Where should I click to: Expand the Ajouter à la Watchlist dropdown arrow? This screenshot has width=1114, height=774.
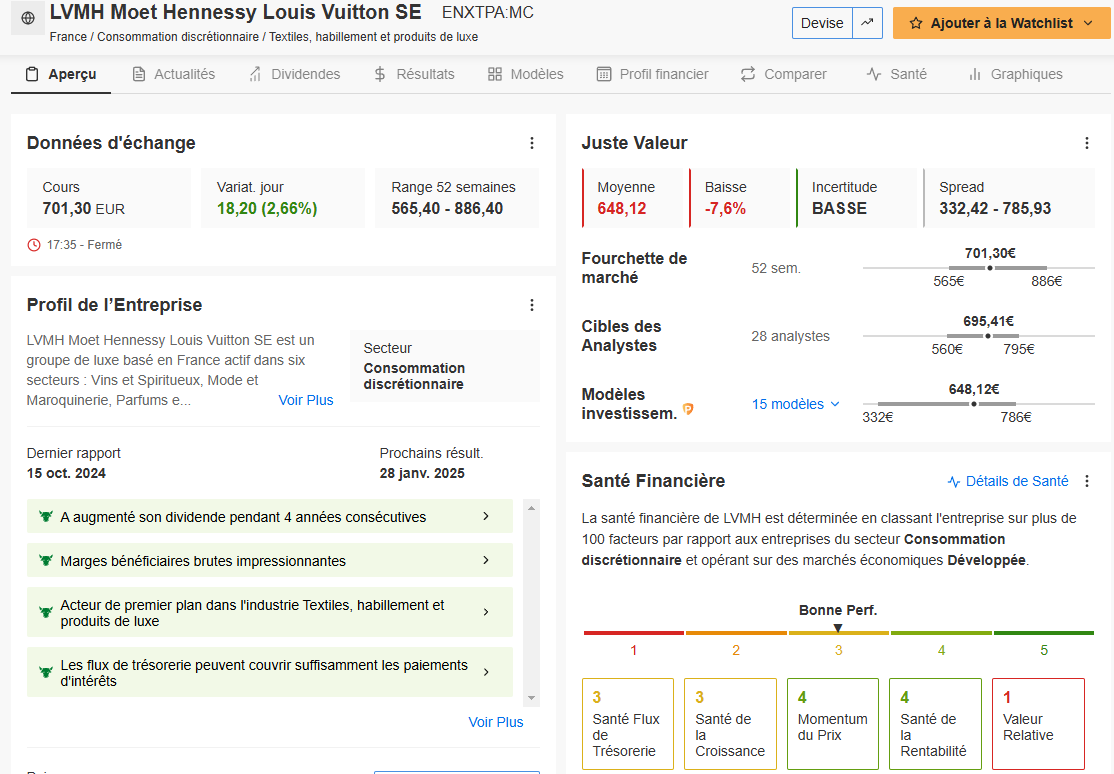coord(1088,23)
